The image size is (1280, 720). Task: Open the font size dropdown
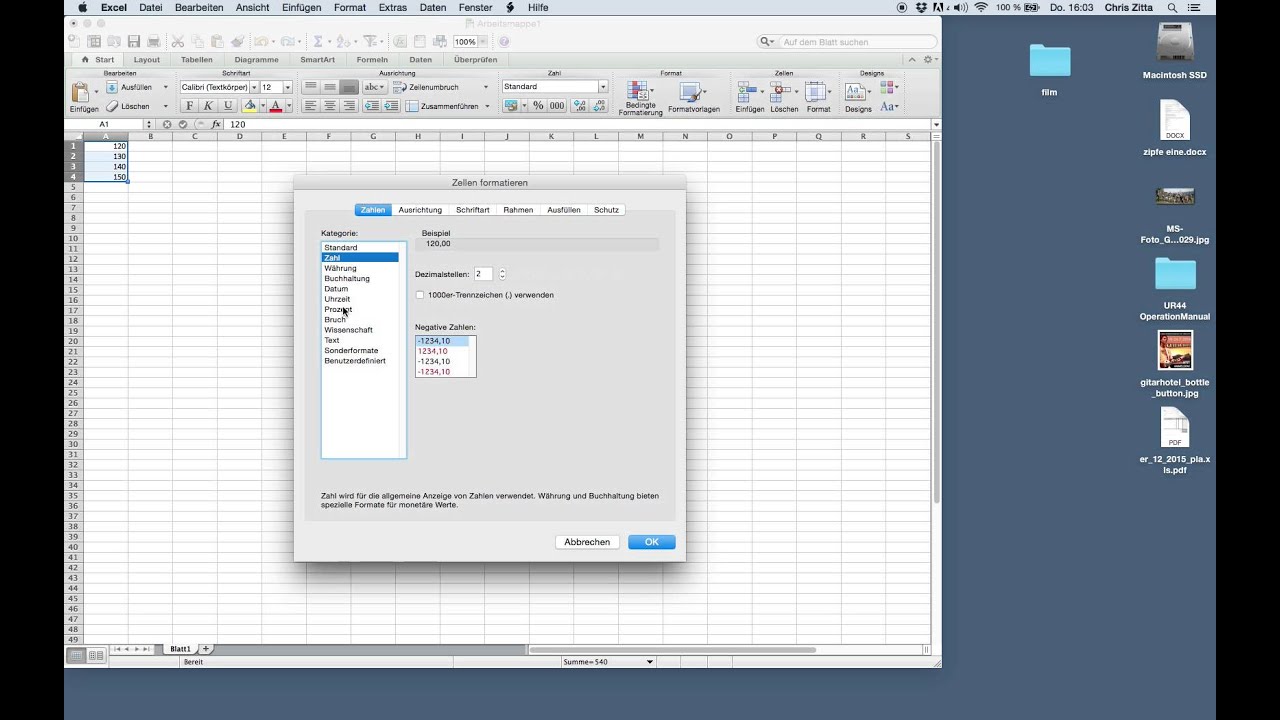(289, 87)
